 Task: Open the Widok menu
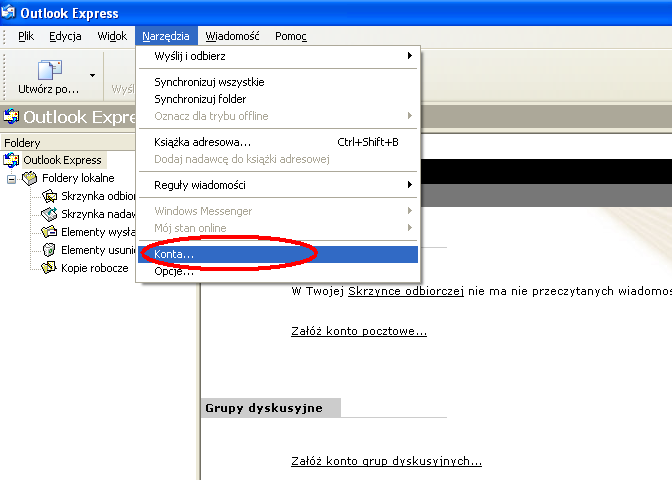point(112,36)
